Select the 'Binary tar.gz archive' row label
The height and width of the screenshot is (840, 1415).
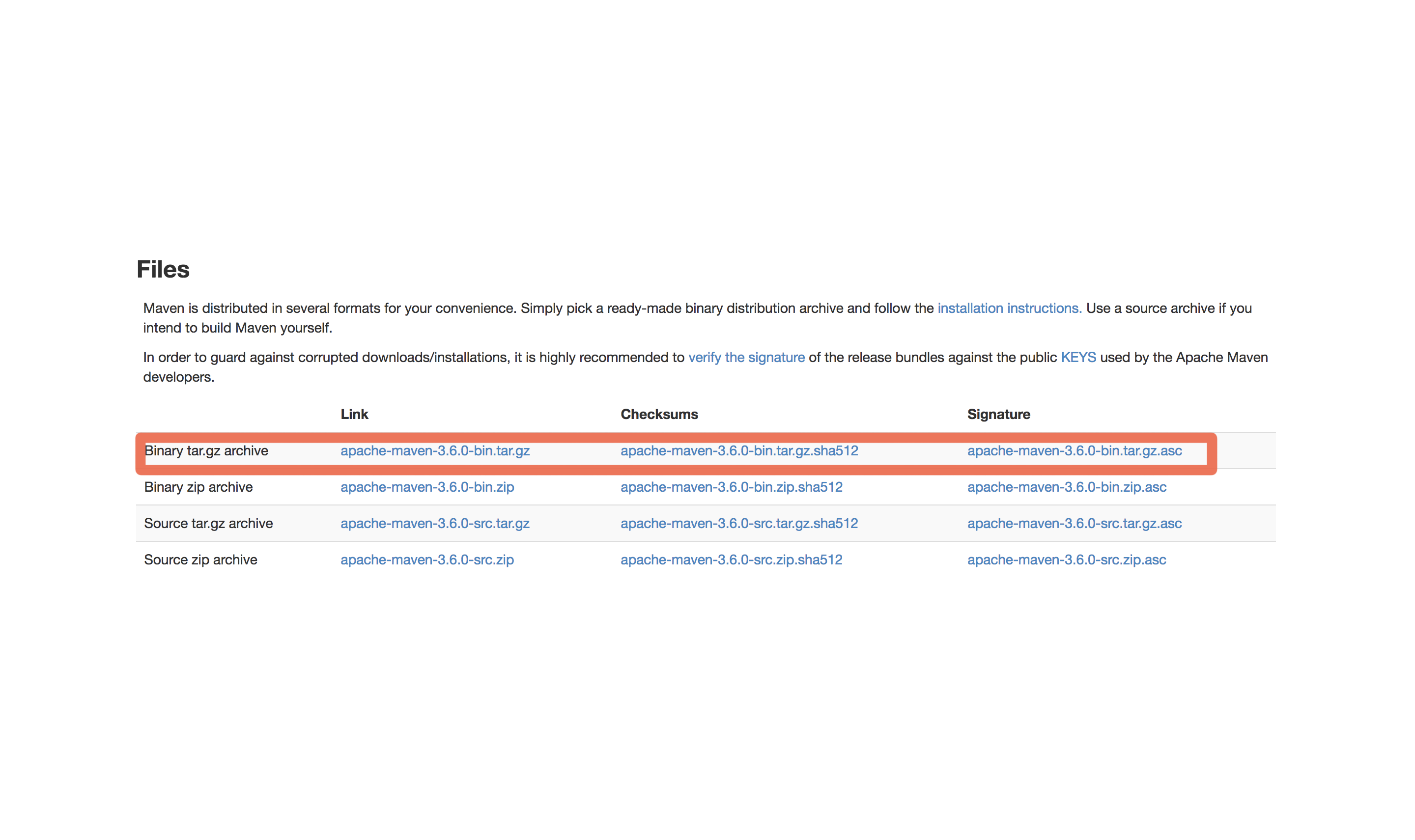point(206,451)
